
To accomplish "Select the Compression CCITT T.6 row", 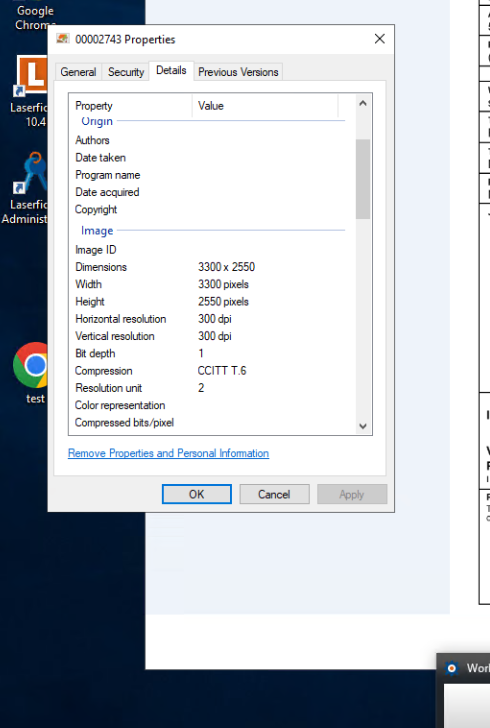I will [212, 370].
